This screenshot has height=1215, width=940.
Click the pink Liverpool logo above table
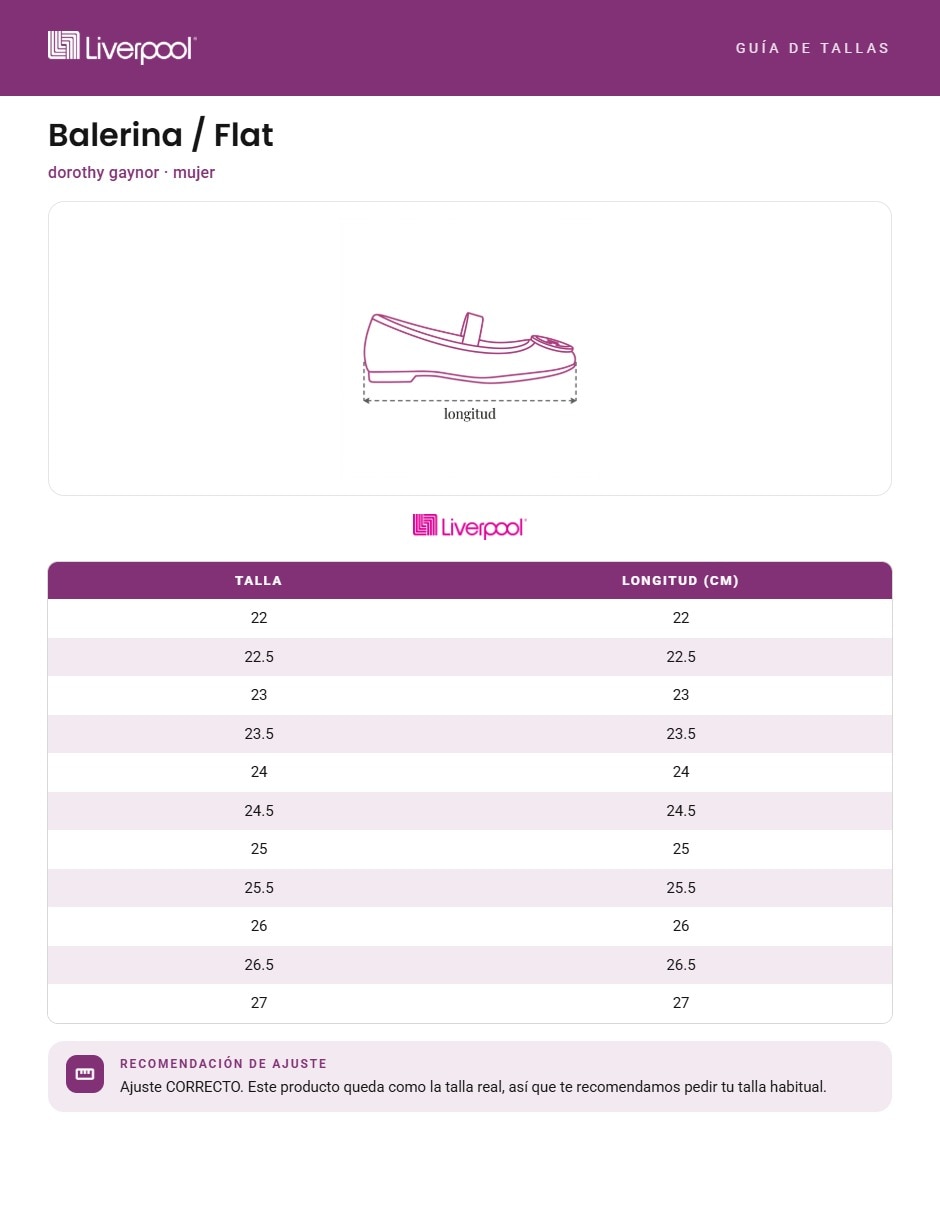(x=469, y=527)
